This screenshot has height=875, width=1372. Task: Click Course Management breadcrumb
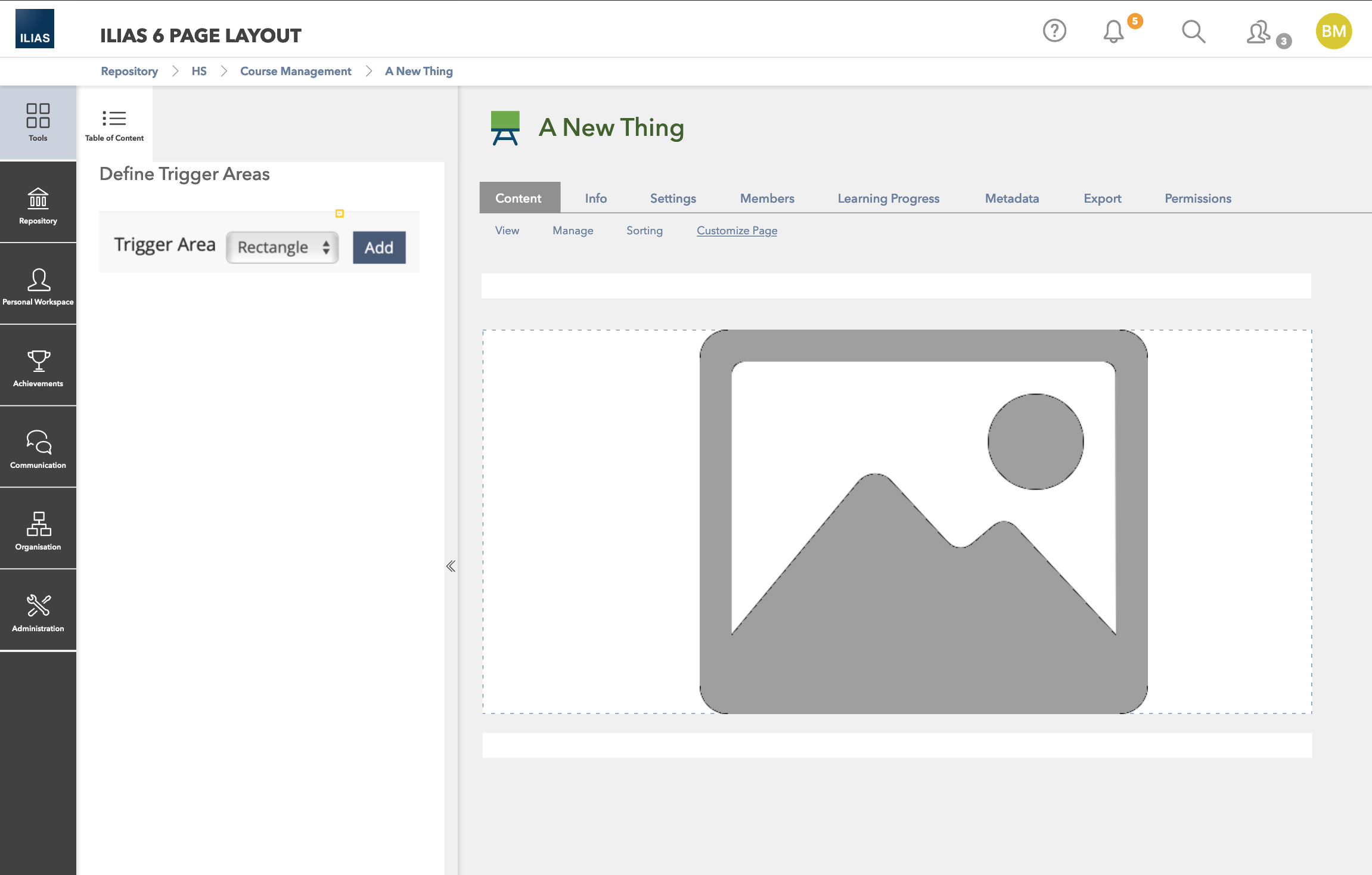296,72
